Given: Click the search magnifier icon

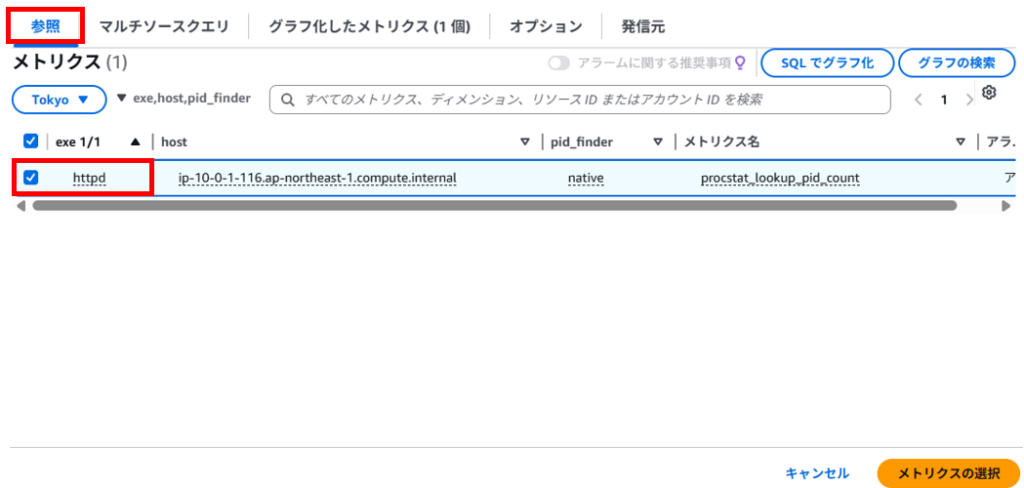Looking at the screenshot, I should click(x=287, y=100).
